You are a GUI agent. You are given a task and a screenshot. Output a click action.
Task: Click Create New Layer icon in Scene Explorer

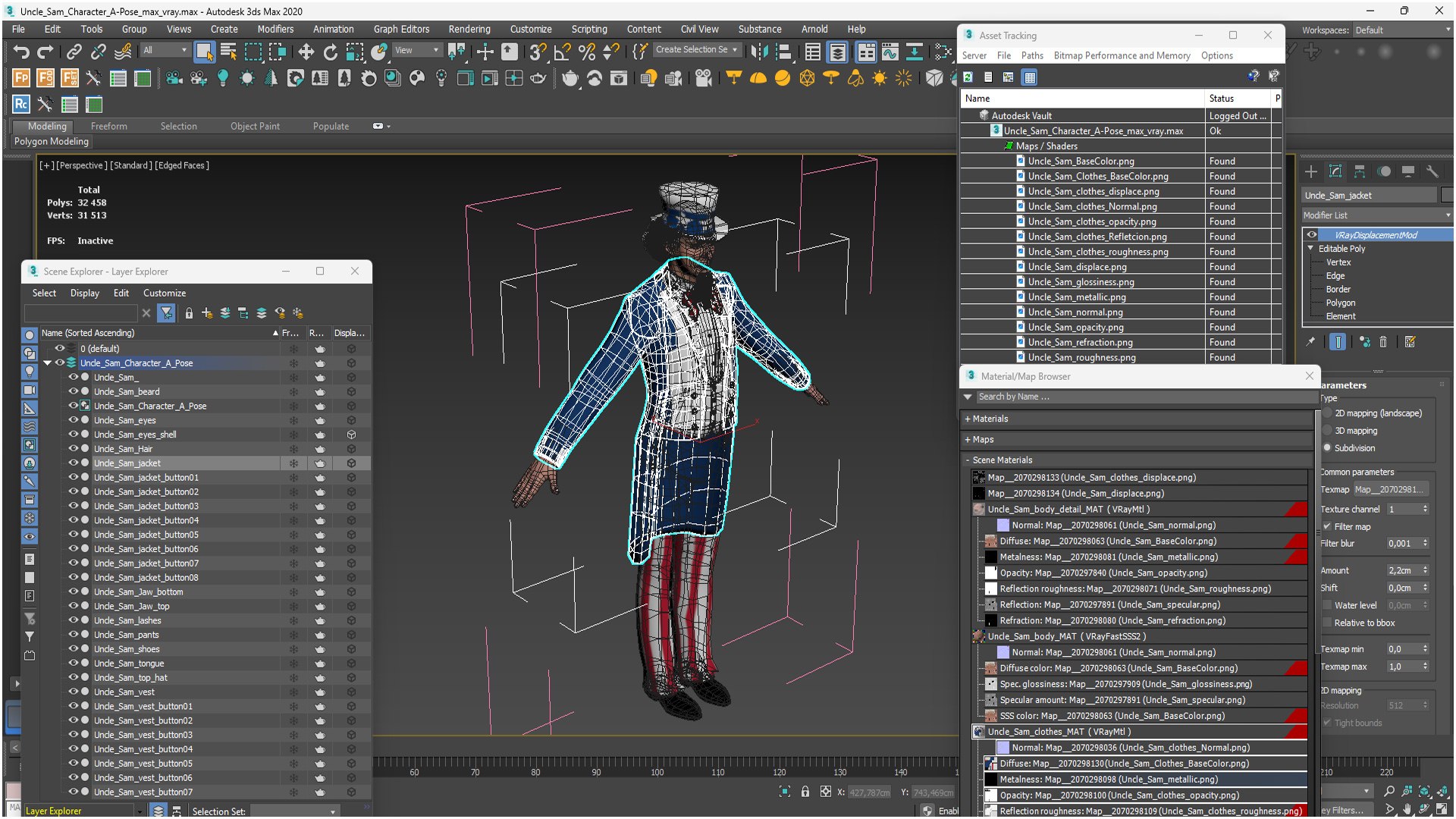point(206,312)
